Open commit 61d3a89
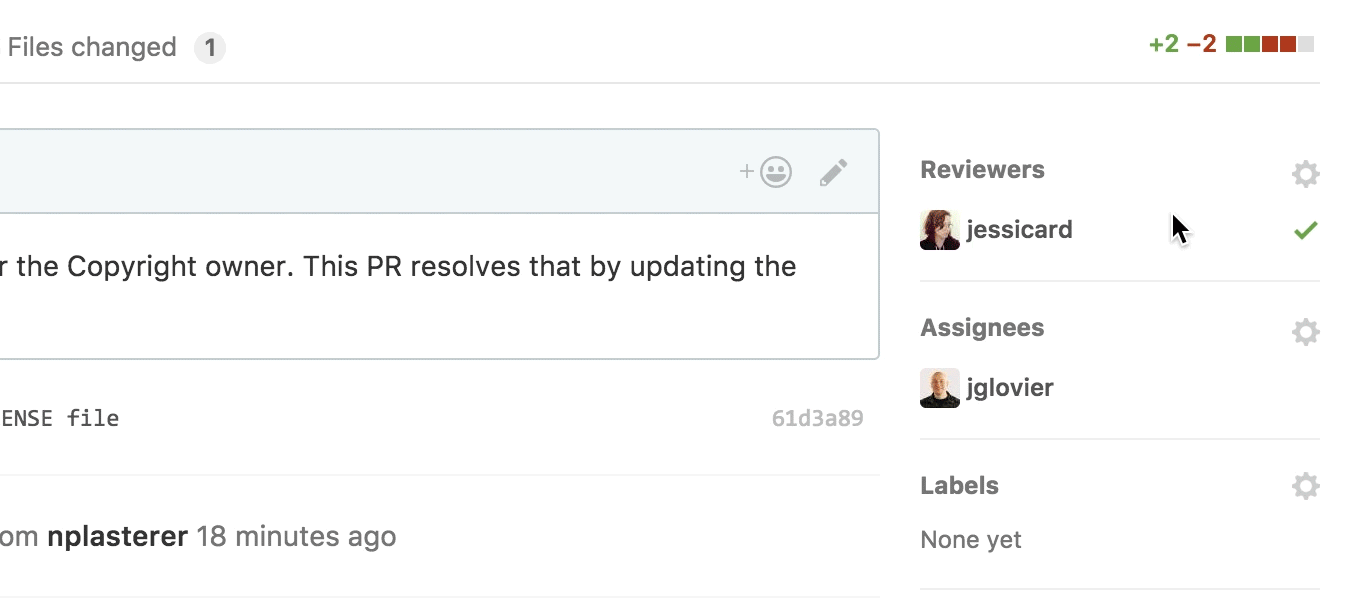The height and width of the screenshot is (600, 1354). 817,418
